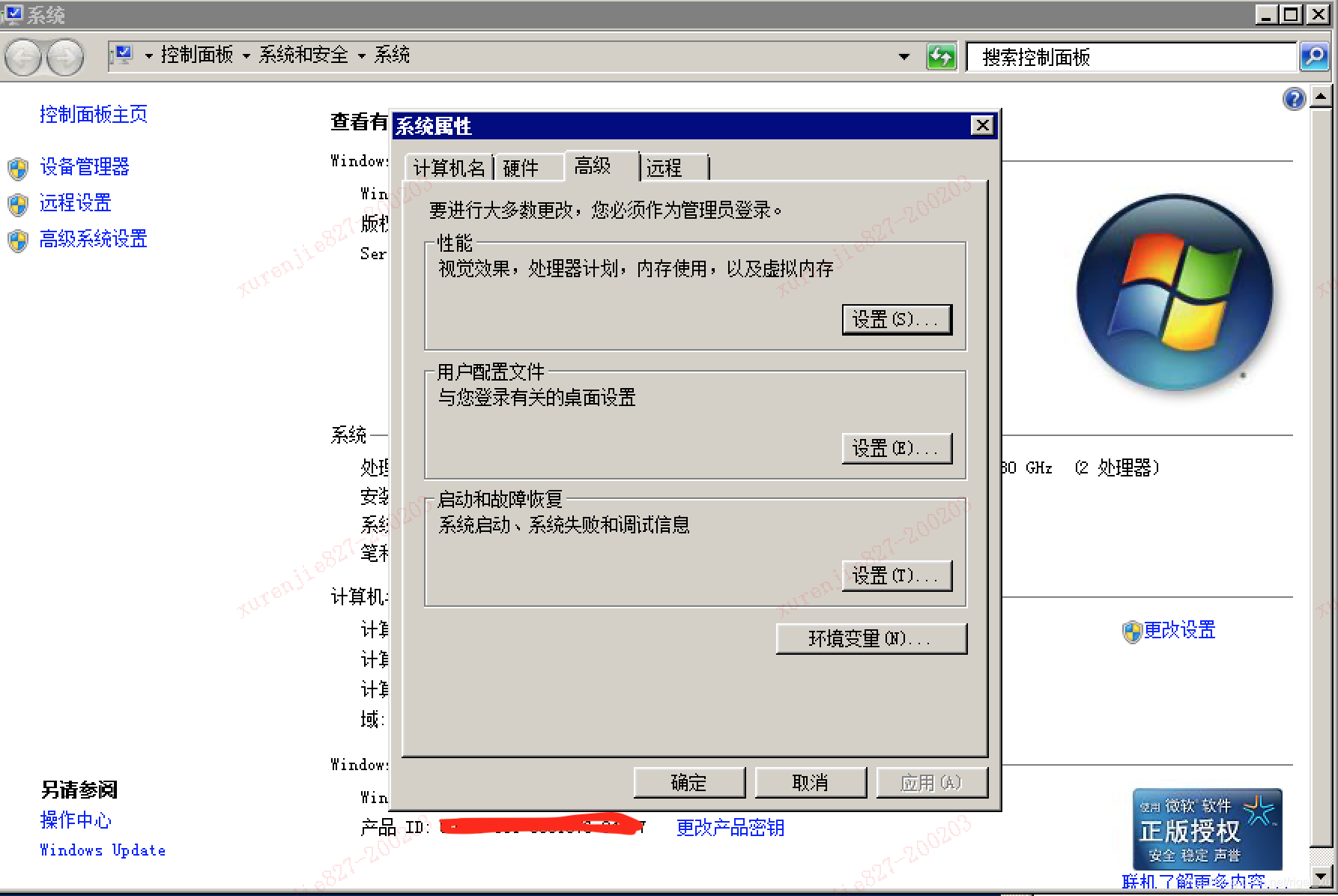This screenshot has height=896, width=1338.
Task: Click the search magnifier icon
Action: [x=1315, y=56]
